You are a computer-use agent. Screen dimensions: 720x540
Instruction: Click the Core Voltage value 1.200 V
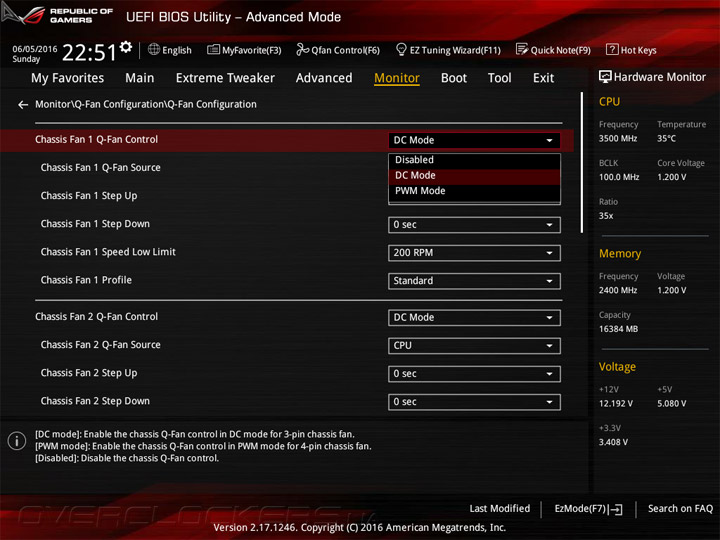(x=672, y=177)
